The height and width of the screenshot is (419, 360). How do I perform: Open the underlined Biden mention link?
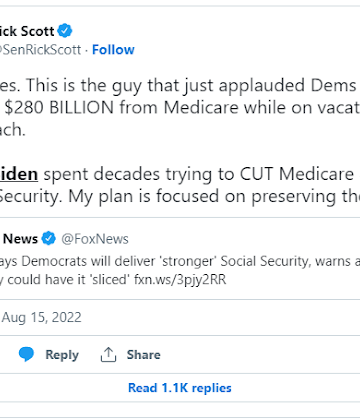(19, 174)
